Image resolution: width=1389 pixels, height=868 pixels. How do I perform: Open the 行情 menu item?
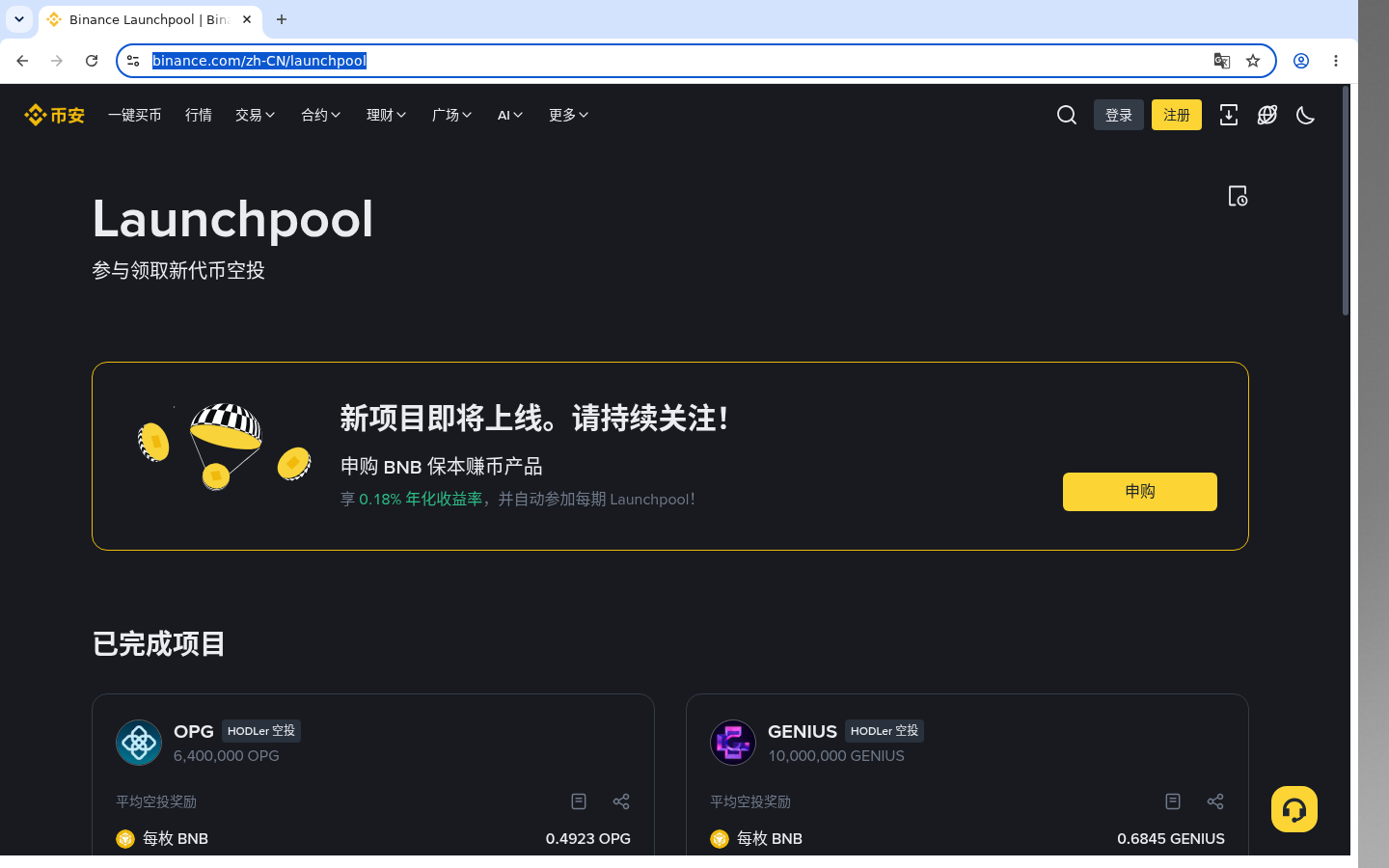(199, 115)
